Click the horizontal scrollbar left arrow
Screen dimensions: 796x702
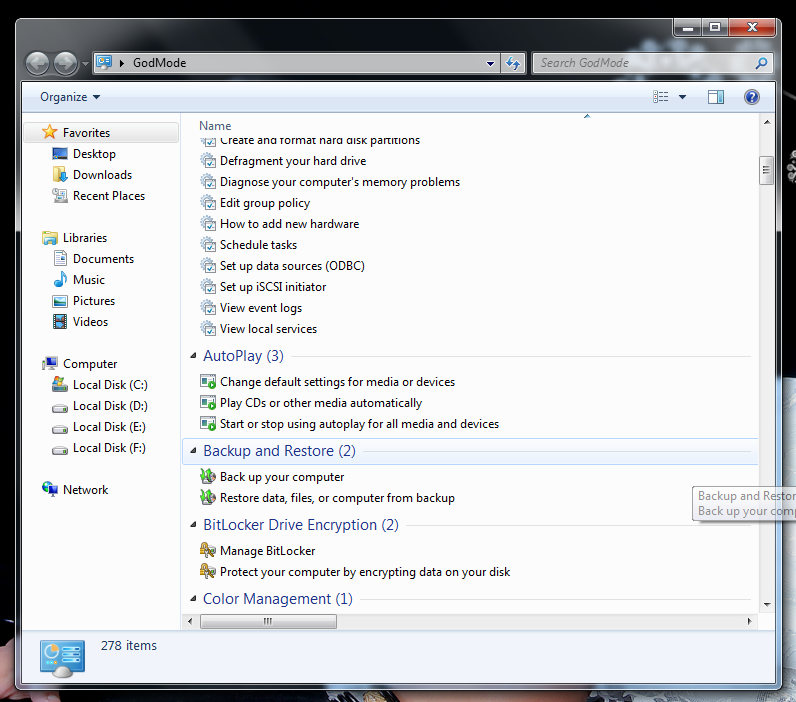click(x=190, y=621)
